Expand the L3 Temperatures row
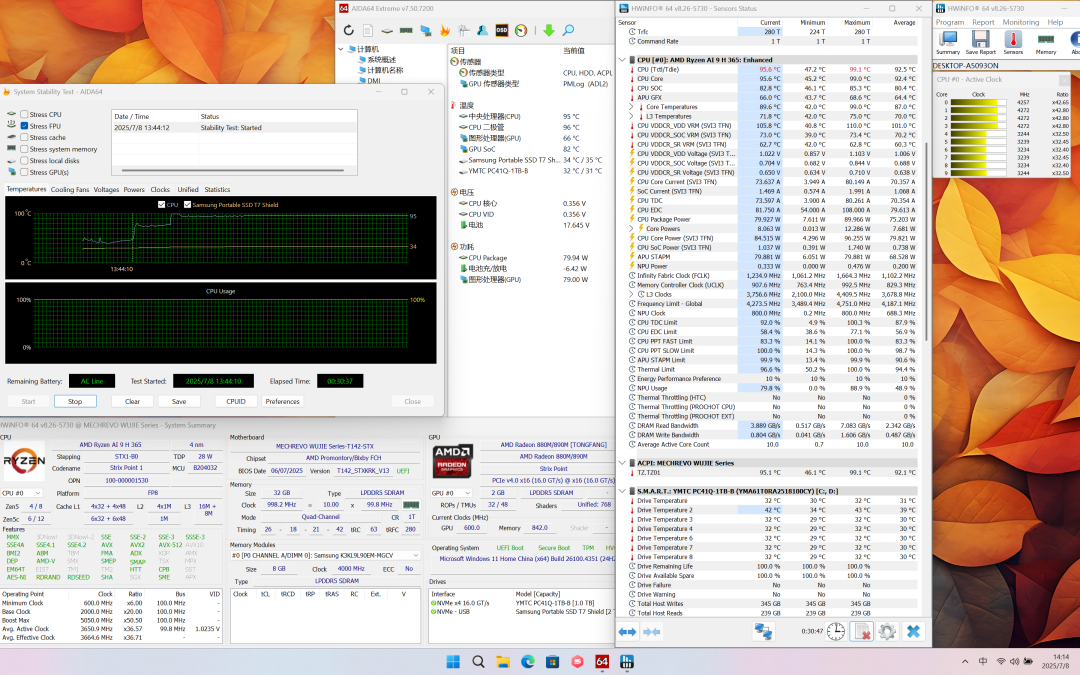 (x=631, y=116)
